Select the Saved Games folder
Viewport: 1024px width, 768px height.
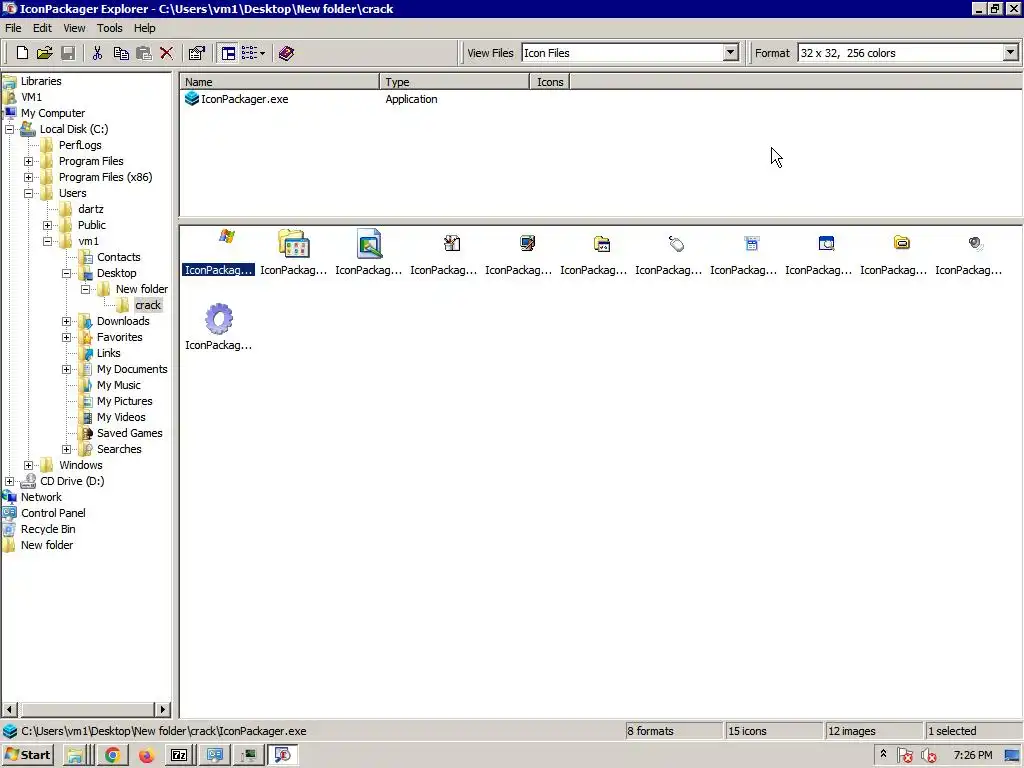(x=129, y=433)
